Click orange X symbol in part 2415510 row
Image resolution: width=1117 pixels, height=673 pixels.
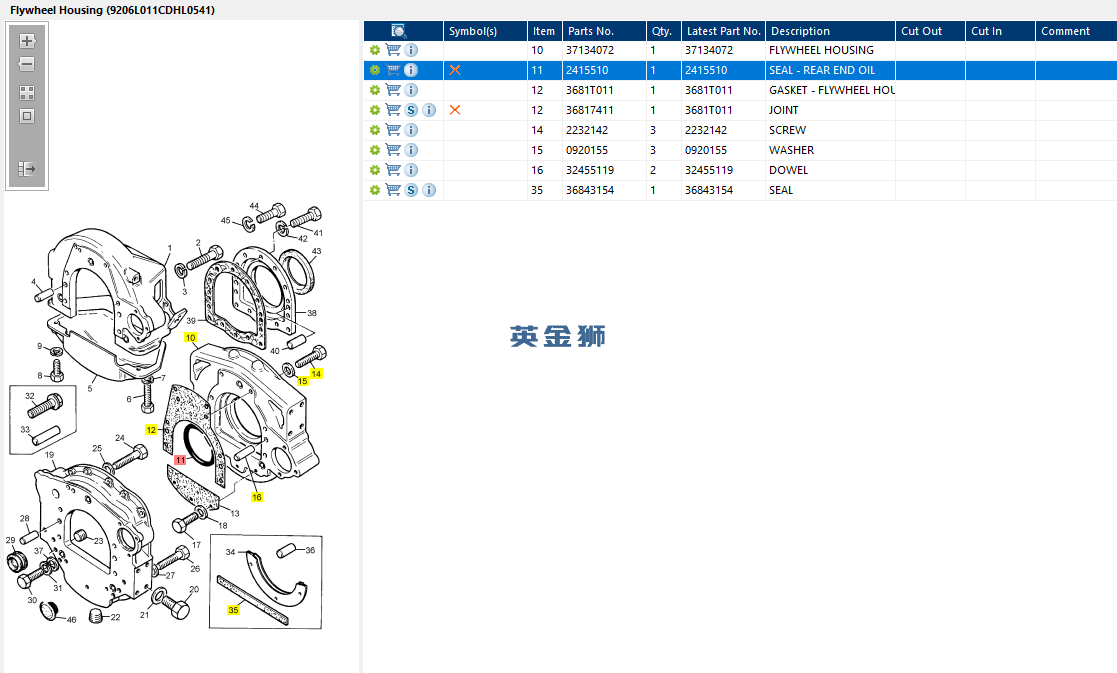[454, 70]
